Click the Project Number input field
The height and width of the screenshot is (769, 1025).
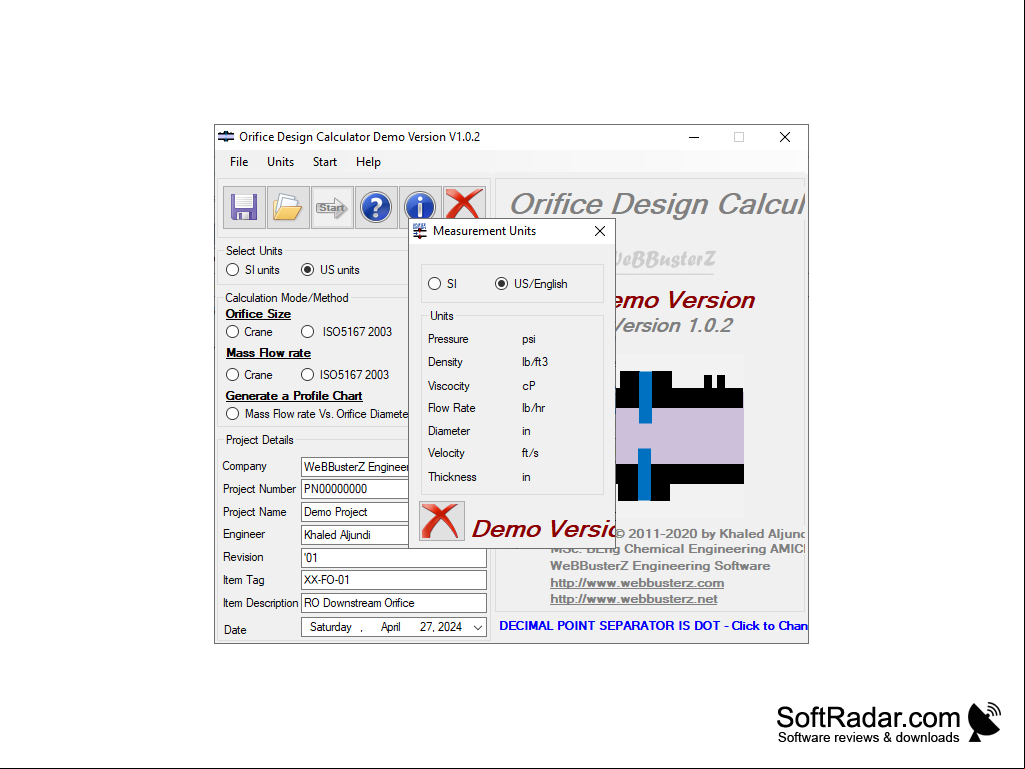click(x=355, y=489)
